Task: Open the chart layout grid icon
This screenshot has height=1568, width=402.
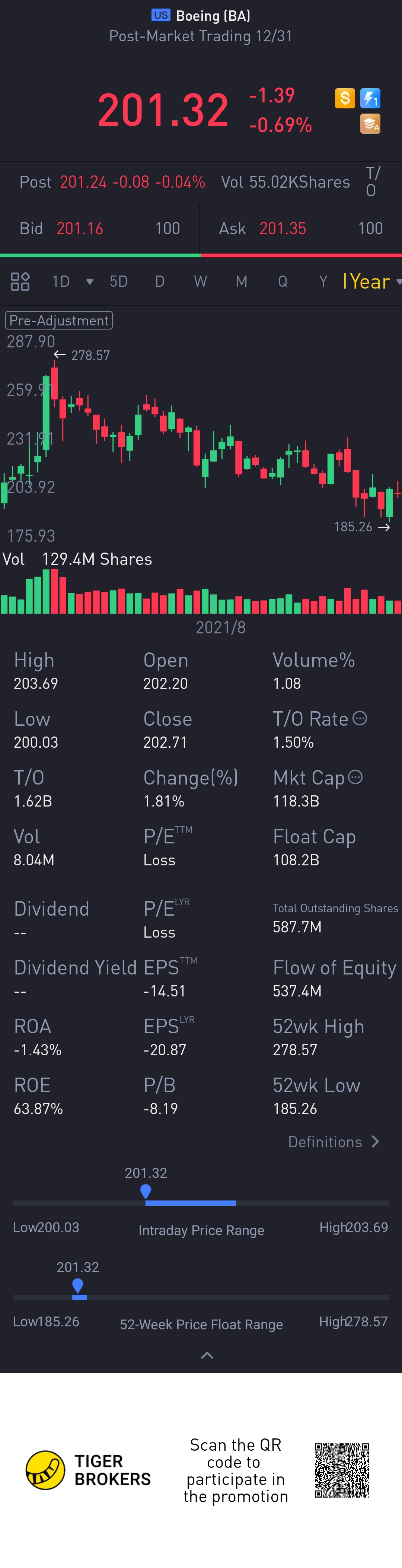Action: 20,282
